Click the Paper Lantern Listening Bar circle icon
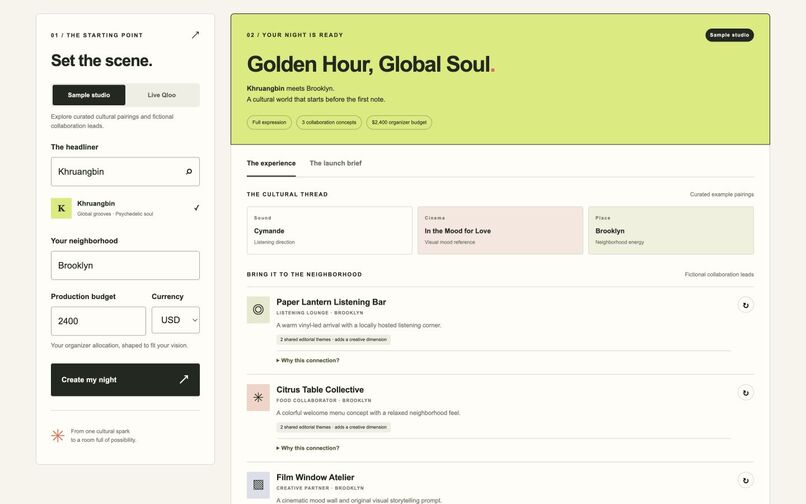This screenshot has height=504, width=806. [258, 310]
